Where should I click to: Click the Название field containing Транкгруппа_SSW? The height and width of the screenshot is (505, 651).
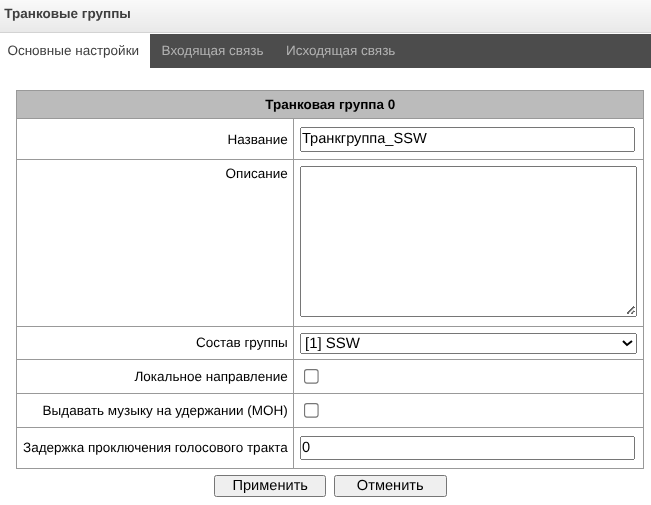click(x=467, y=139)
